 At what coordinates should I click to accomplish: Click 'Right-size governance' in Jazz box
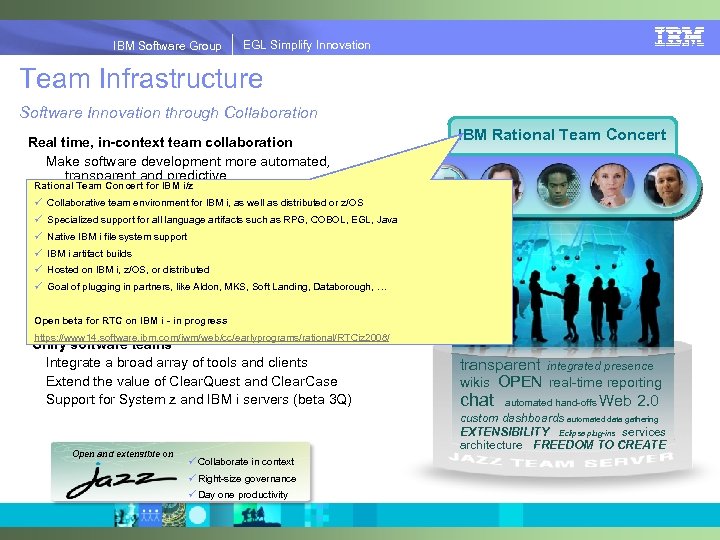(x=247, y=478)
